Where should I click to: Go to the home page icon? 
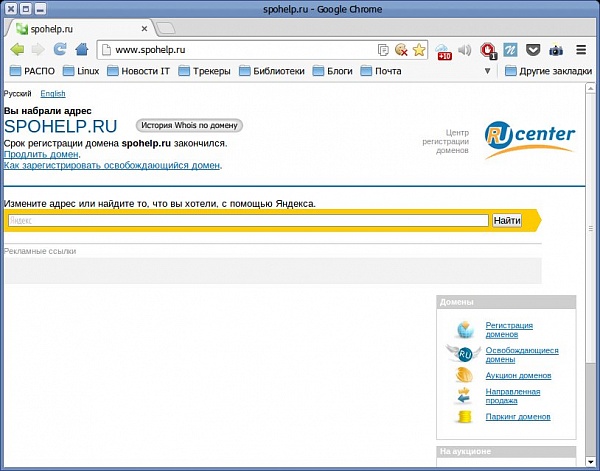pyautogui.click(x=82, y=49)
